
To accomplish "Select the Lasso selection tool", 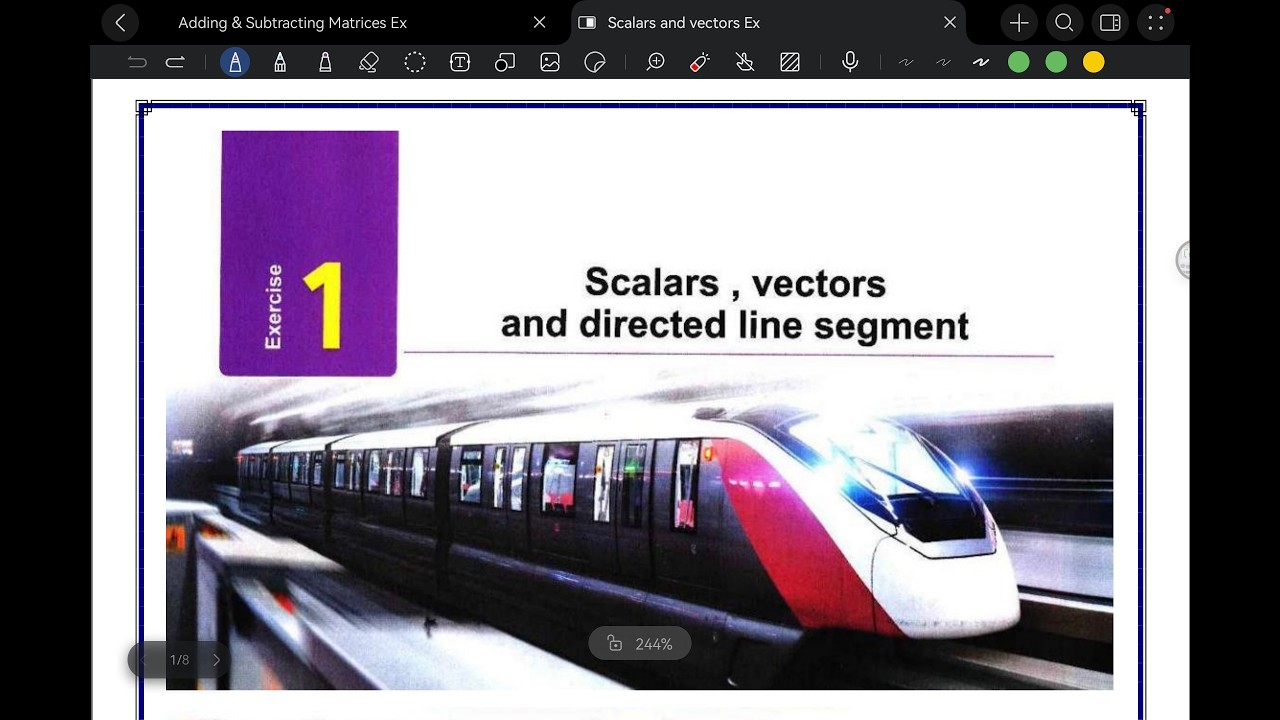I will point(415,62).
